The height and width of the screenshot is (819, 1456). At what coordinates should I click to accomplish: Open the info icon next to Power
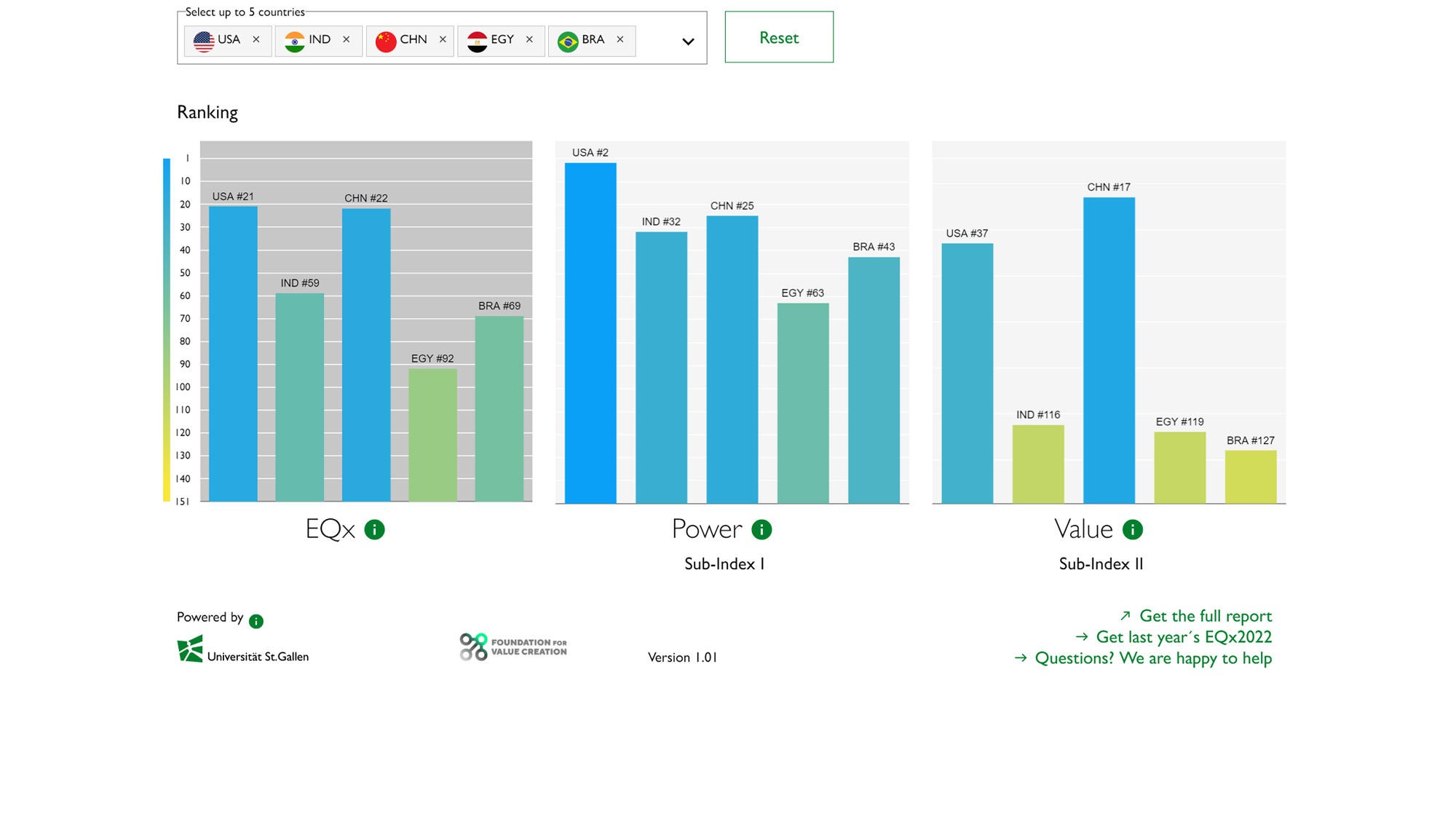[761, 529]
